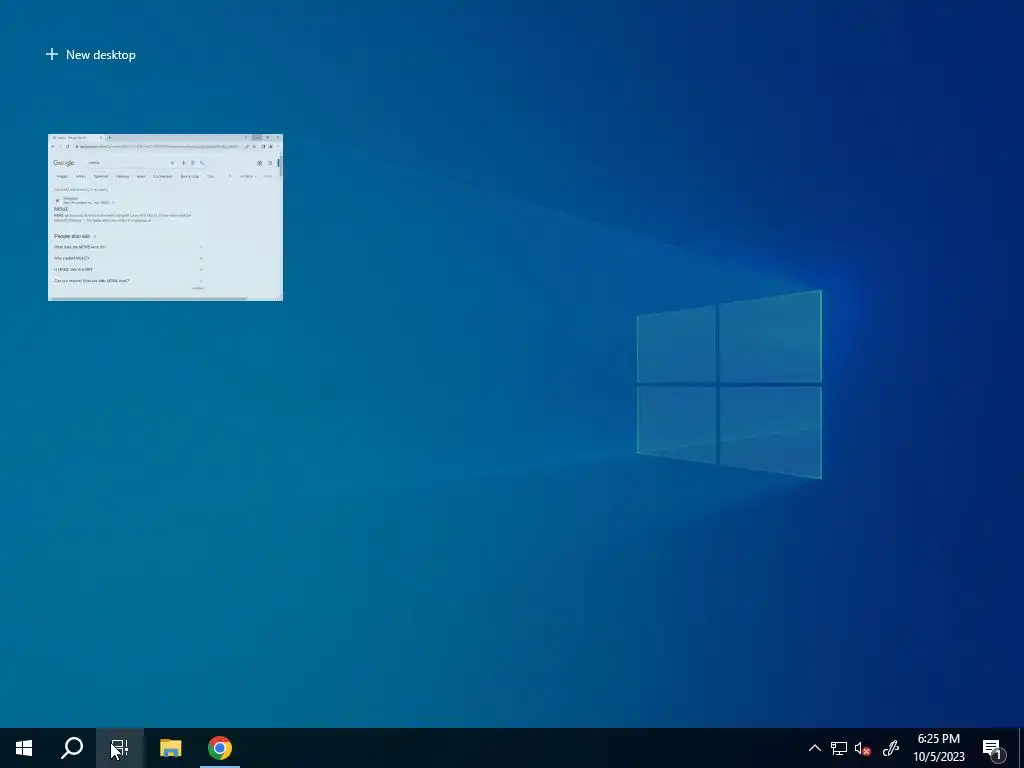Switch to Google Chrome taskbar icon

(220, 748)
